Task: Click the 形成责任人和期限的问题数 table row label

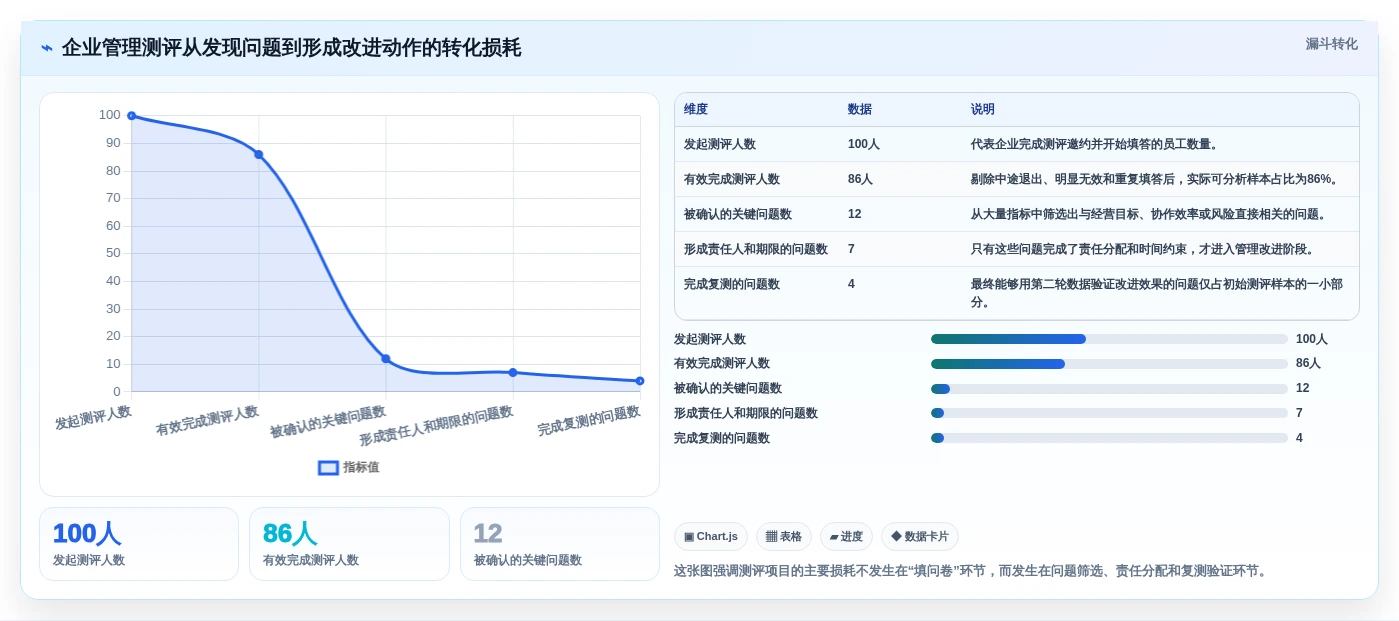Action: [756, 249]
